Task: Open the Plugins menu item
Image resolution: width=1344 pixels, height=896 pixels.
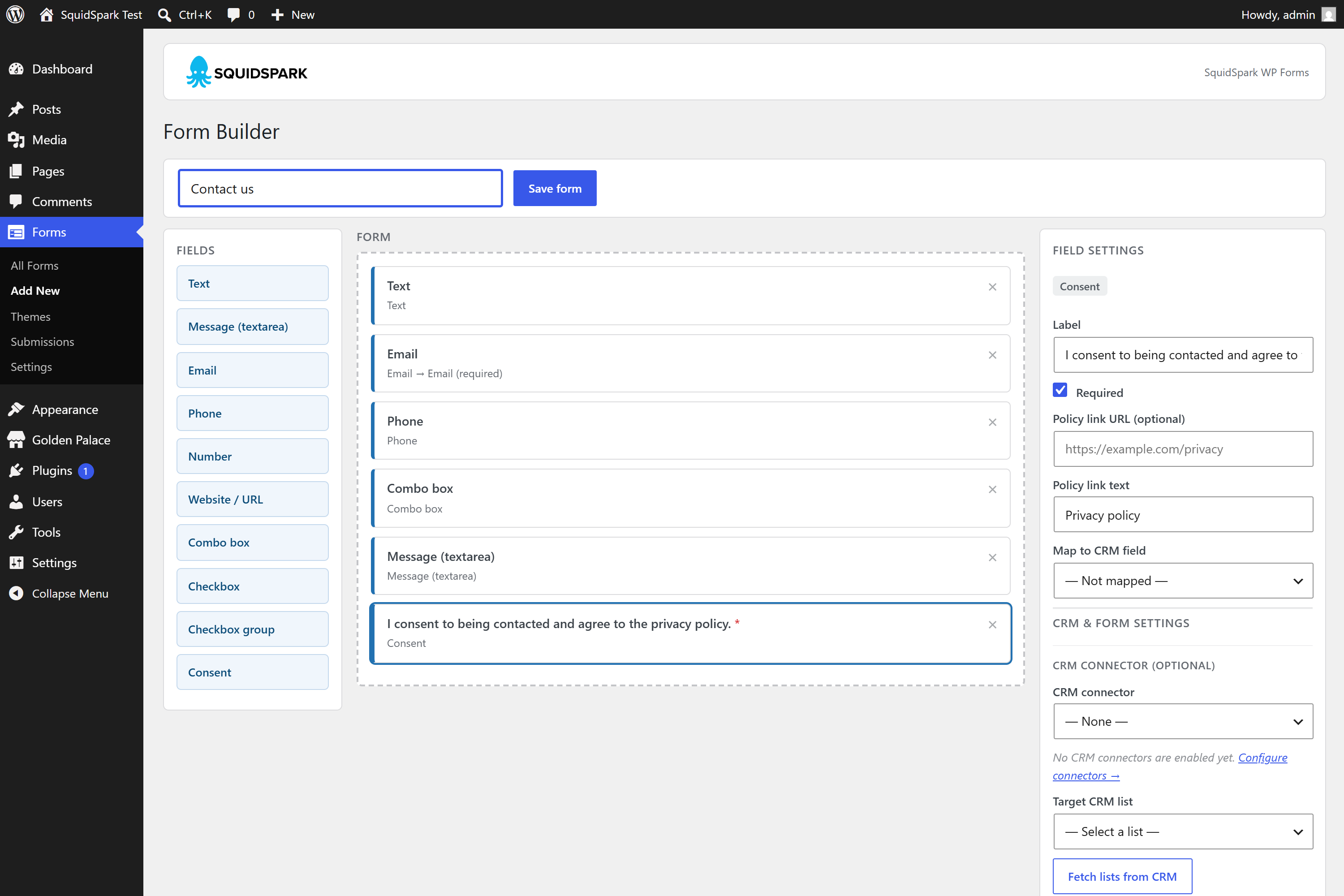Action: coord(71,471)
